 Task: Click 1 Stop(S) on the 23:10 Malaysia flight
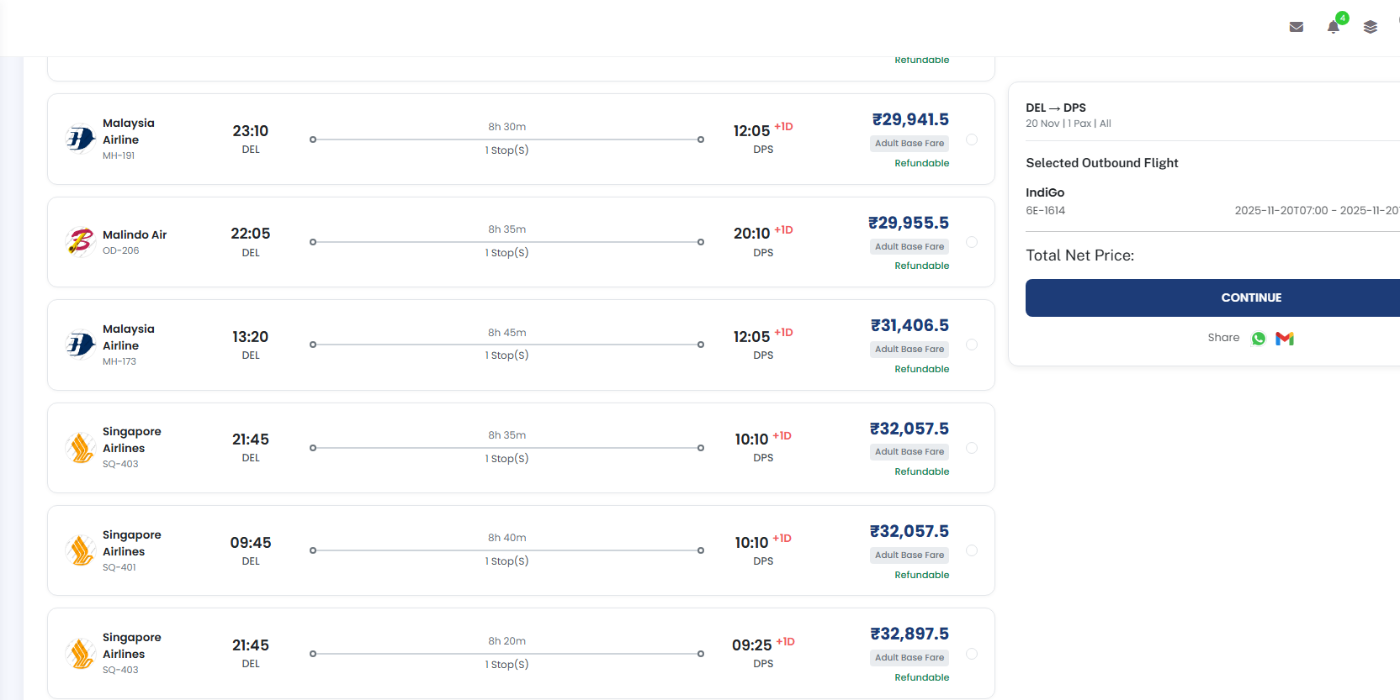pos(507,150)
